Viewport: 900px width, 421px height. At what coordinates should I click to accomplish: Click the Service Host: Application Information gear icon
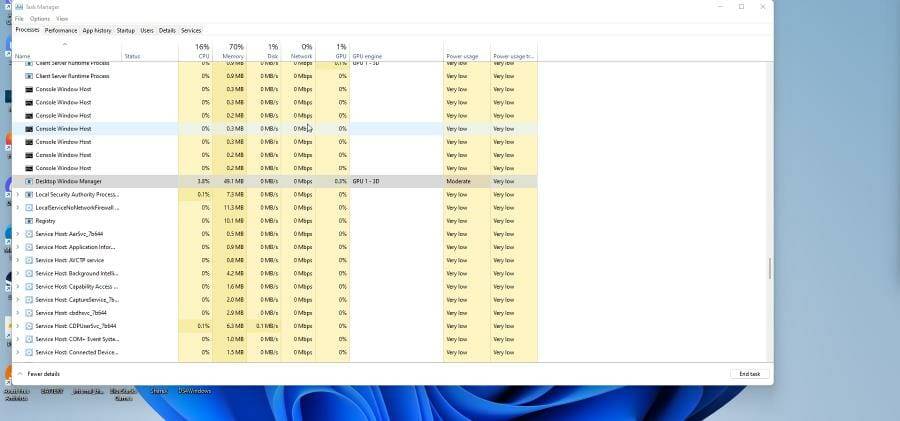tap(29, 248)
